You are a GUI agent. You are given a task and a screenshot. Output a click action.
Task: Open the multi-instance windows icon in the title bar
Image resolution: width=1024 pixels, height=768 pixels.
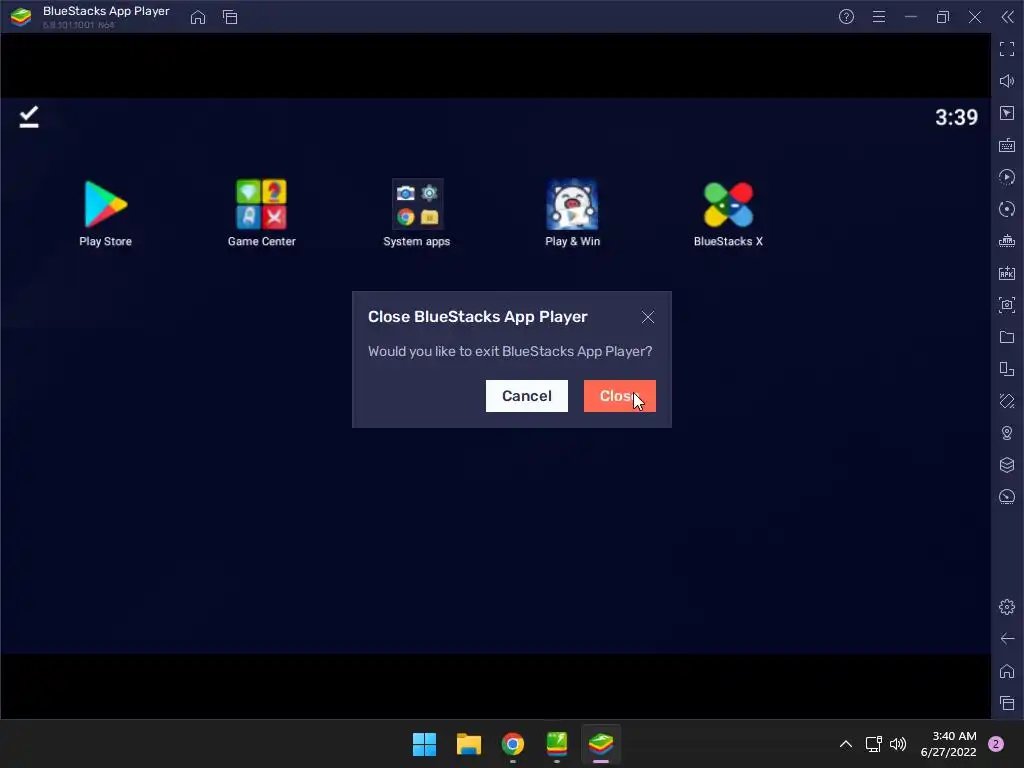230,17
